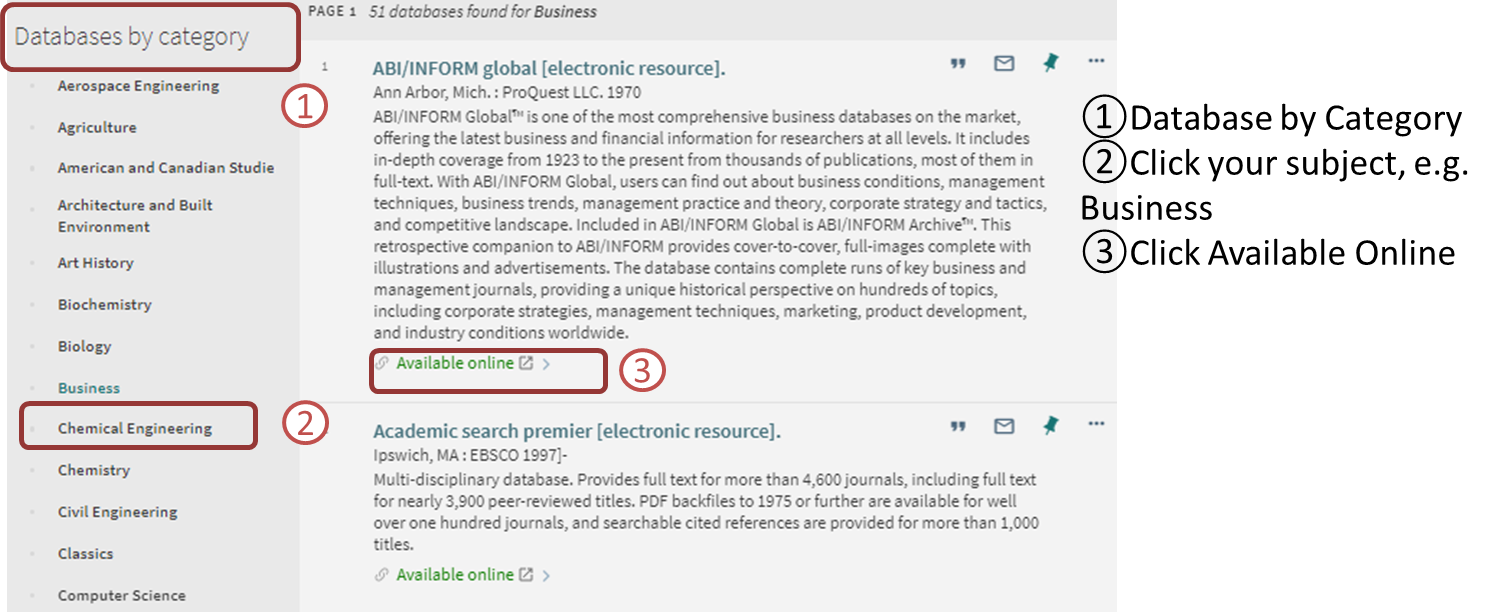Open ABI/INFORM global title link
This screenshot has height=612, width=1502.
point(548,68)
